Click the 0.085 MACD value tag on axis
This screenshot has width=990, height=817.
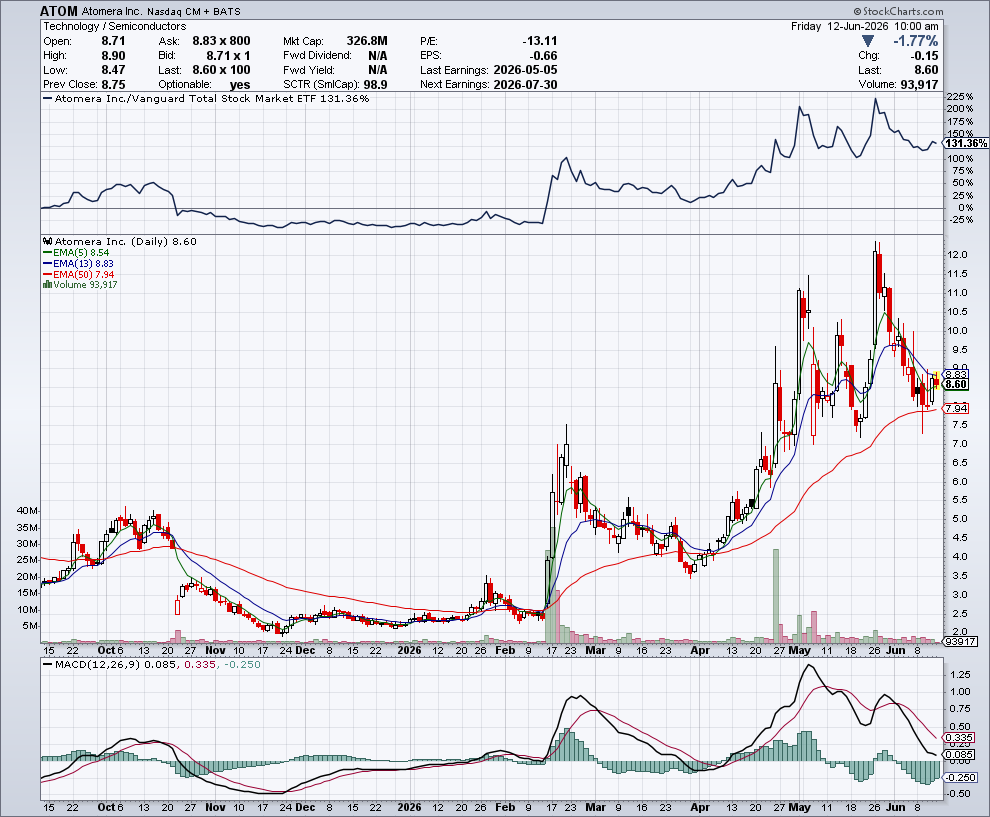coord(959,754)
